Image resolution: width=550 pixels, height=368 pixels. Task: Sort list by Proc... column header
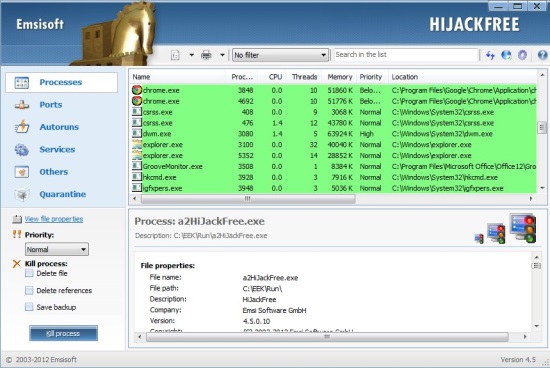(x=242, y=77)
